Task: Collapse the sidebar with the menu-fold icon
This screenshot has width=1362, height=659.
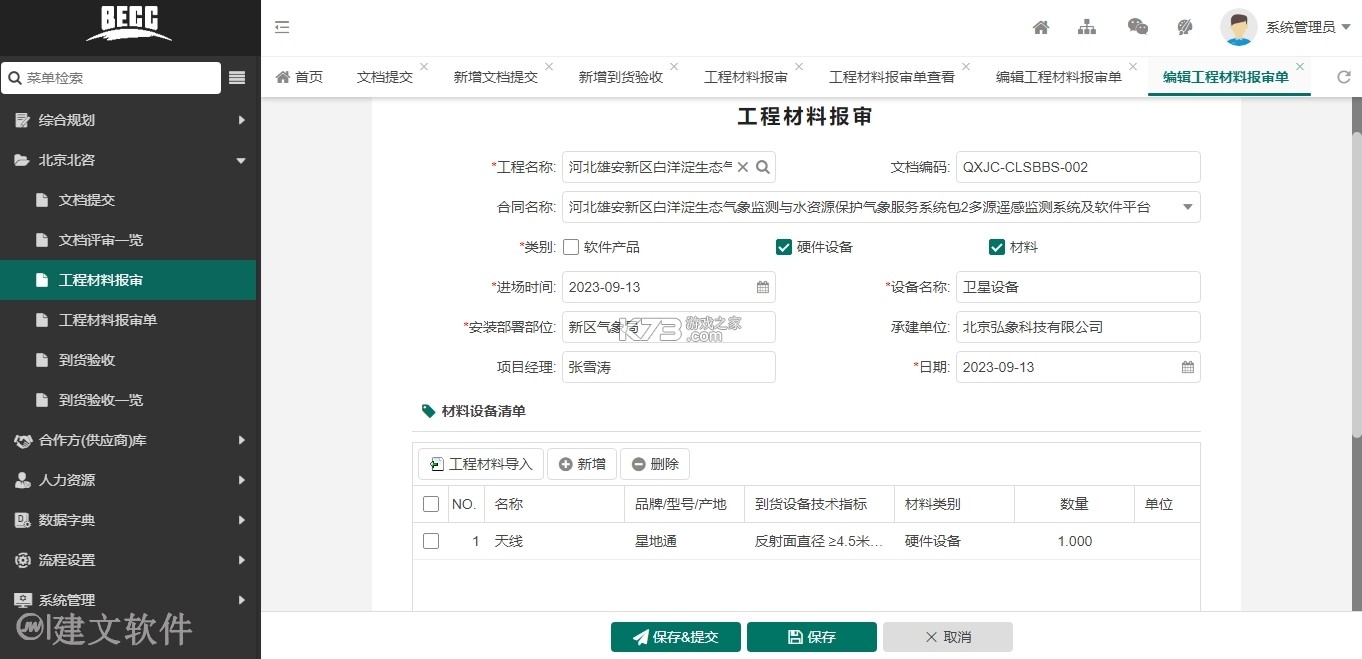Action: (282, 27)
